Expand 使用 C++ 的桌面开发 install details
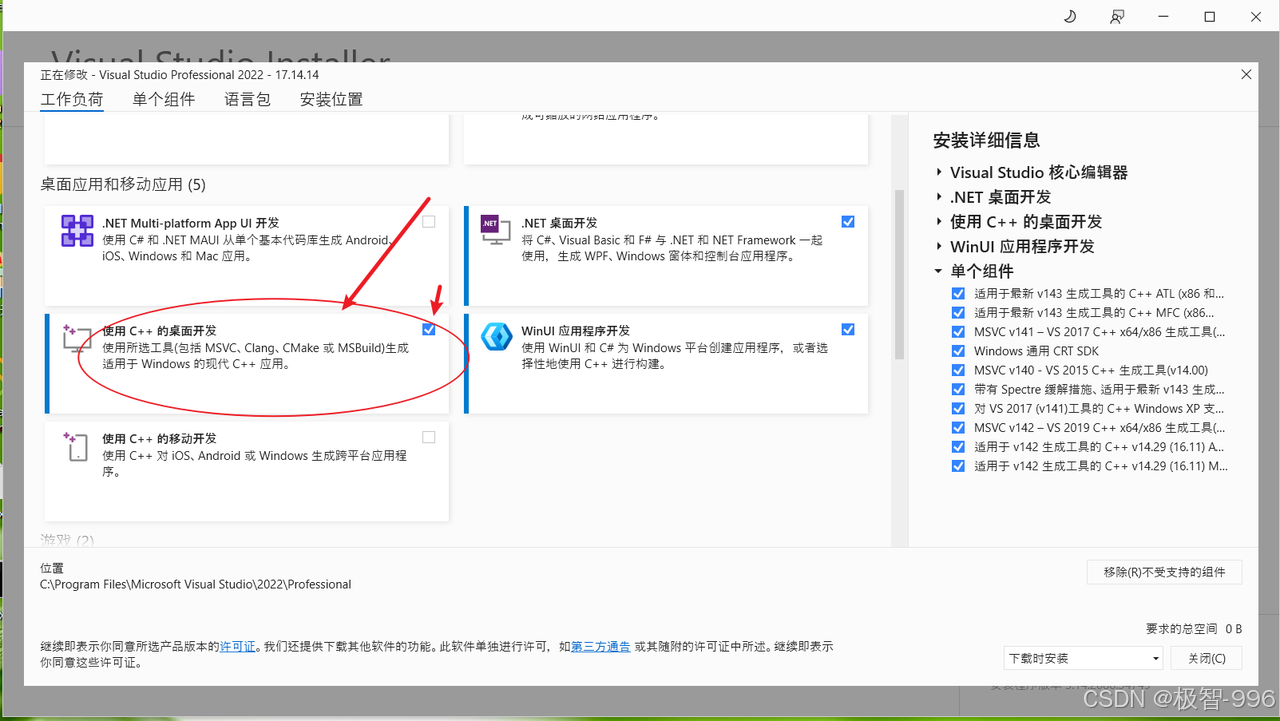 [939, 222]
